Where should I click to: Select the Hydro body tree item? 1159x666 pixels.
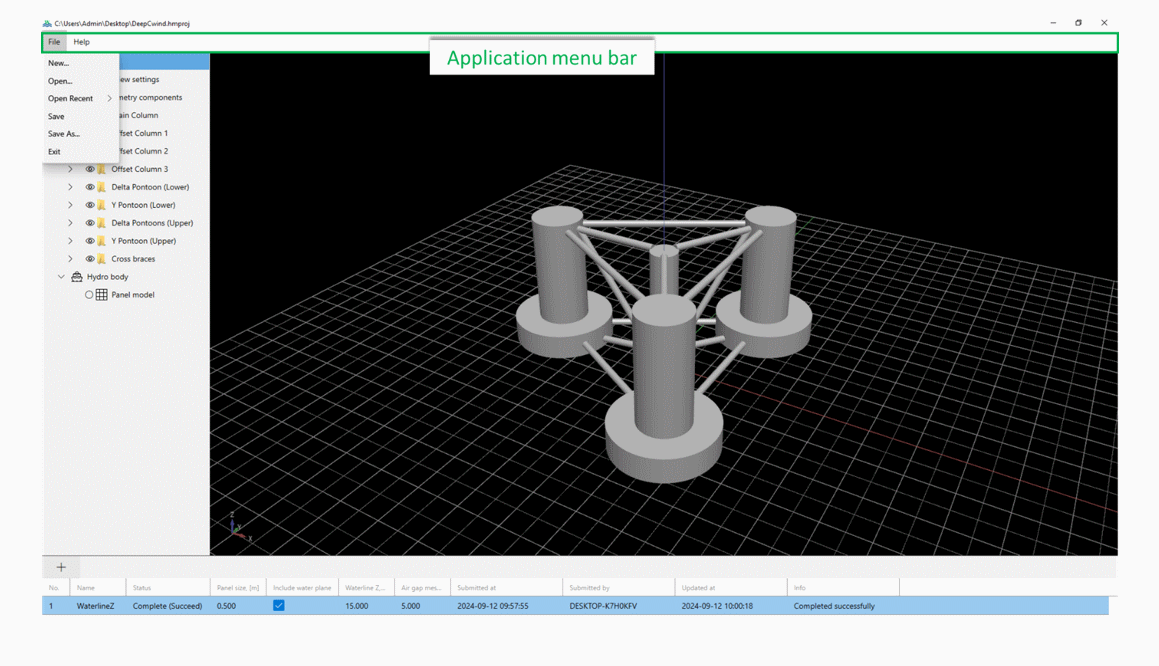pos(107,276)
